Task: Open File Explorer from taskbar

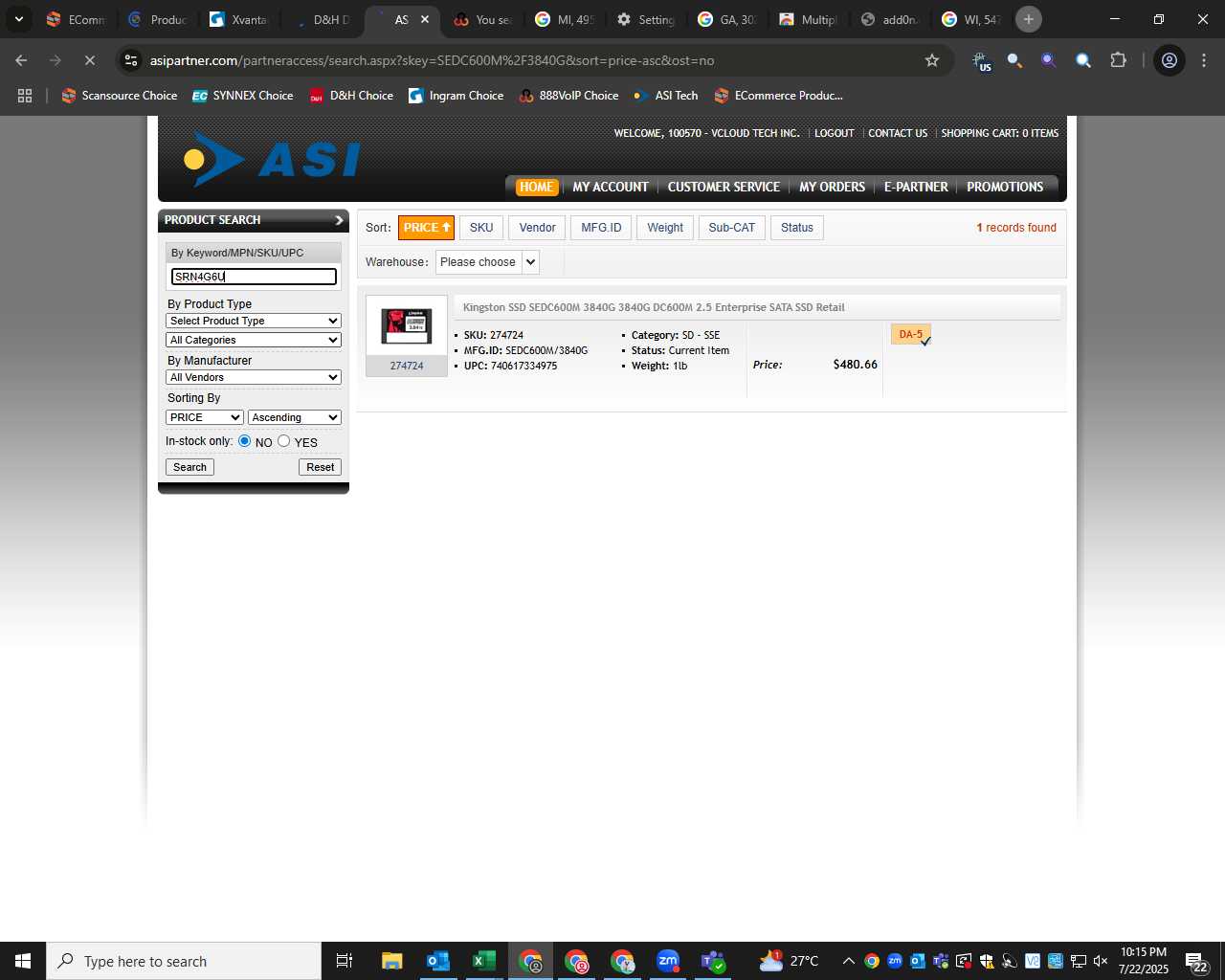Action: pyautogui.click(x=391, y=961)
